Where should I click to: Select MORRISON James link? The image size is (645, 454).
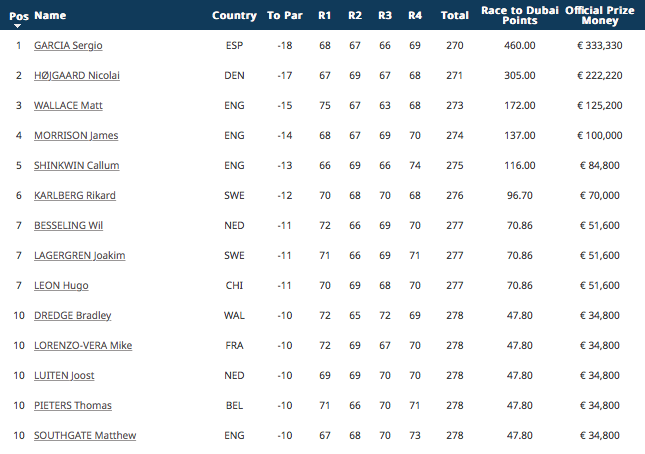click(x=76, y=136)
